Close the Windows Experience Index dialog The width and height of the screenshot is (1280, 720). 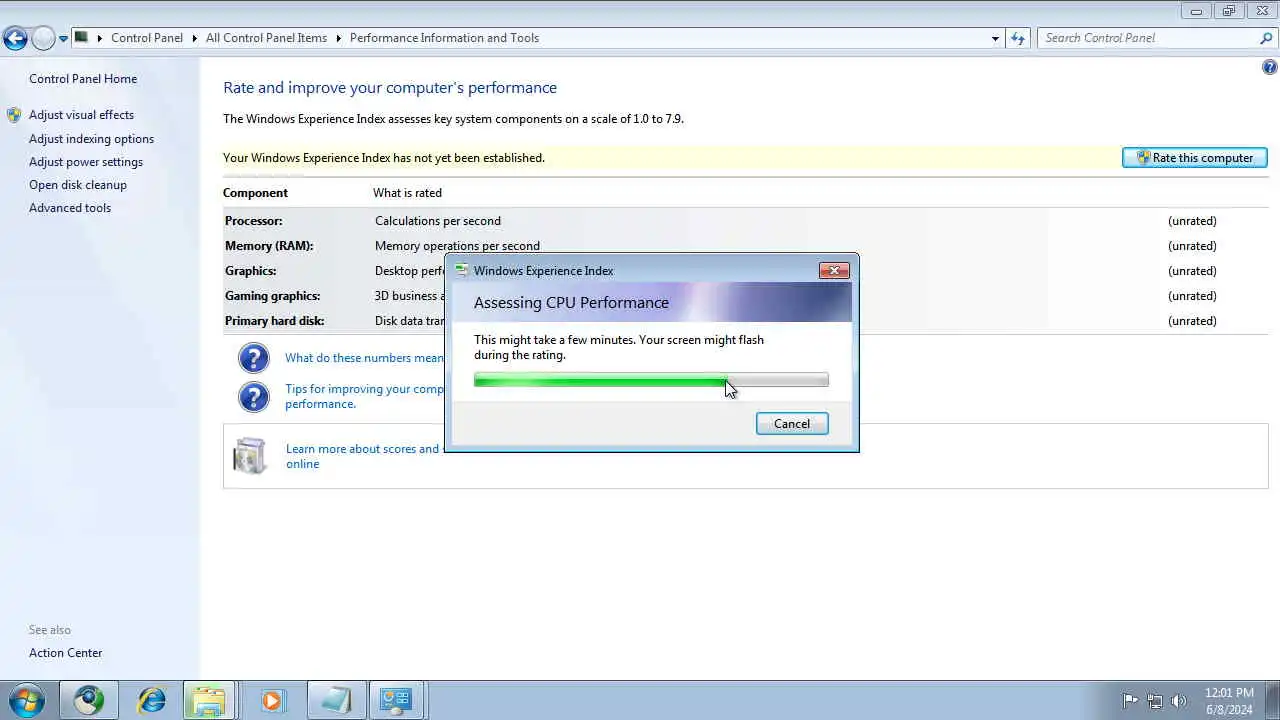point(834,270)
